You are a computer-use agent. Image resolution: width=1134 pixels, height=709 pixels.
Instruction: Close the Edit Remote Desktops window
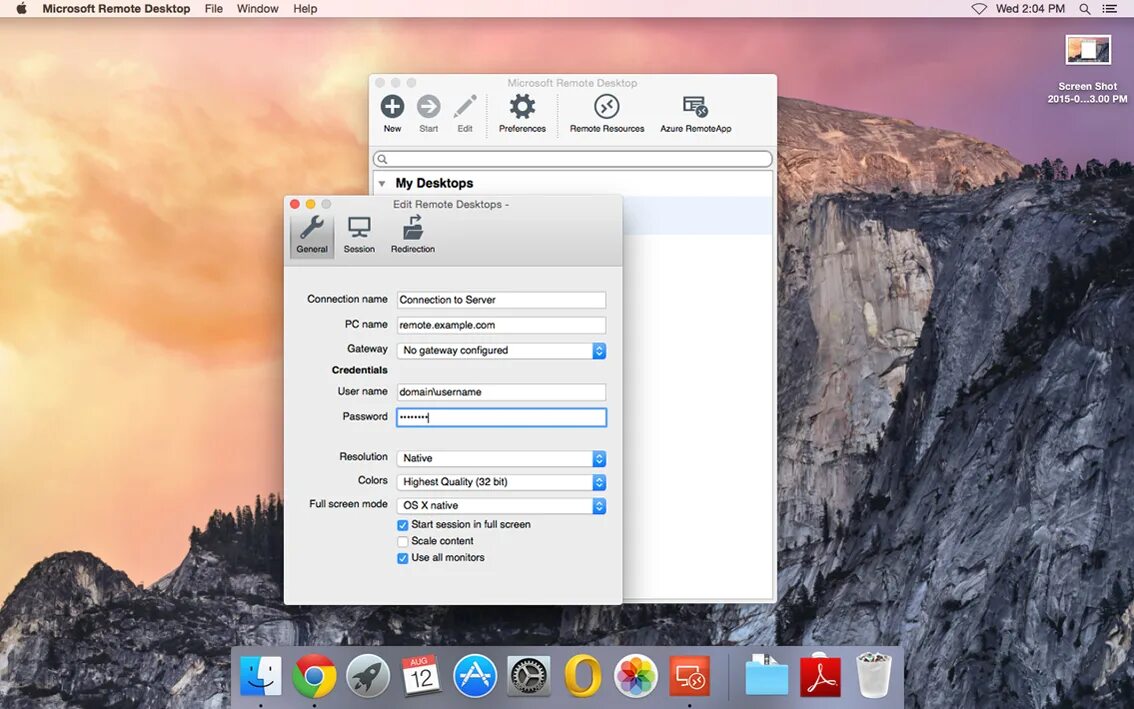point(294,204)
